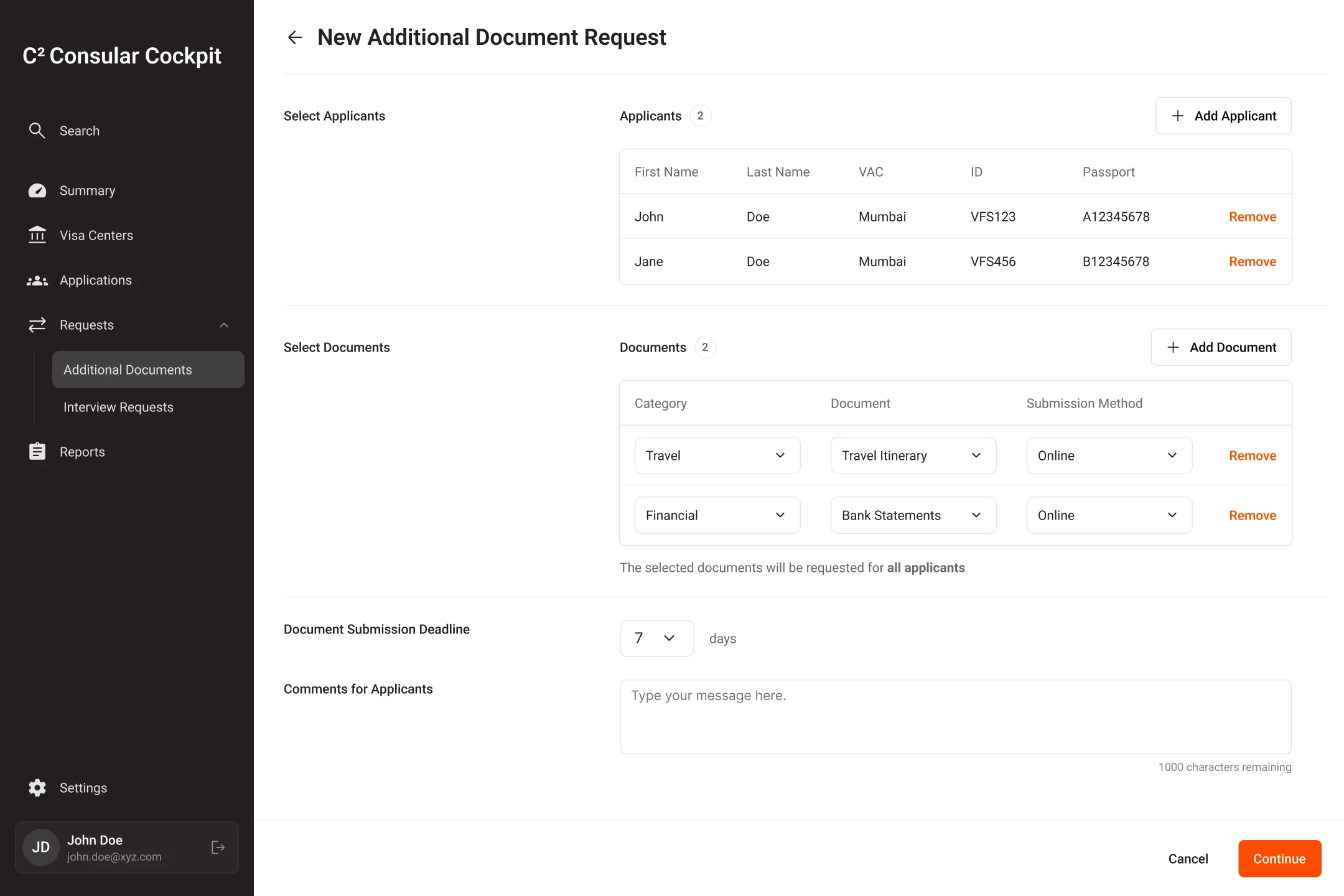Click the Passport column header

(1109, 172)
